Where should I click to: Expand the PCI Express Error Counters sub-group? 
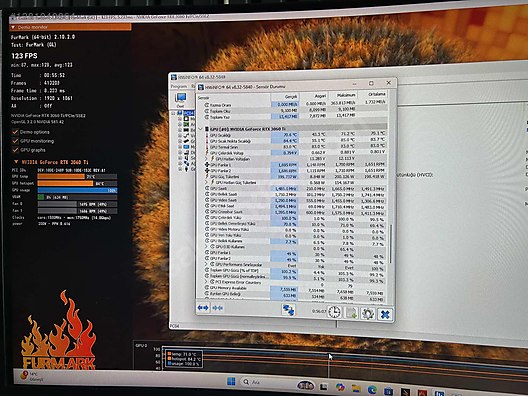206,282
